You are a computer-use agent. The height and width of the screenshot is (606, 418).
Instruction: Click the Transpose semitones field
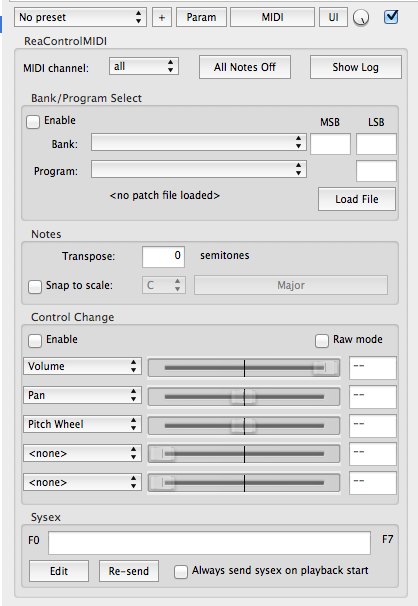[x=163, y=257]
